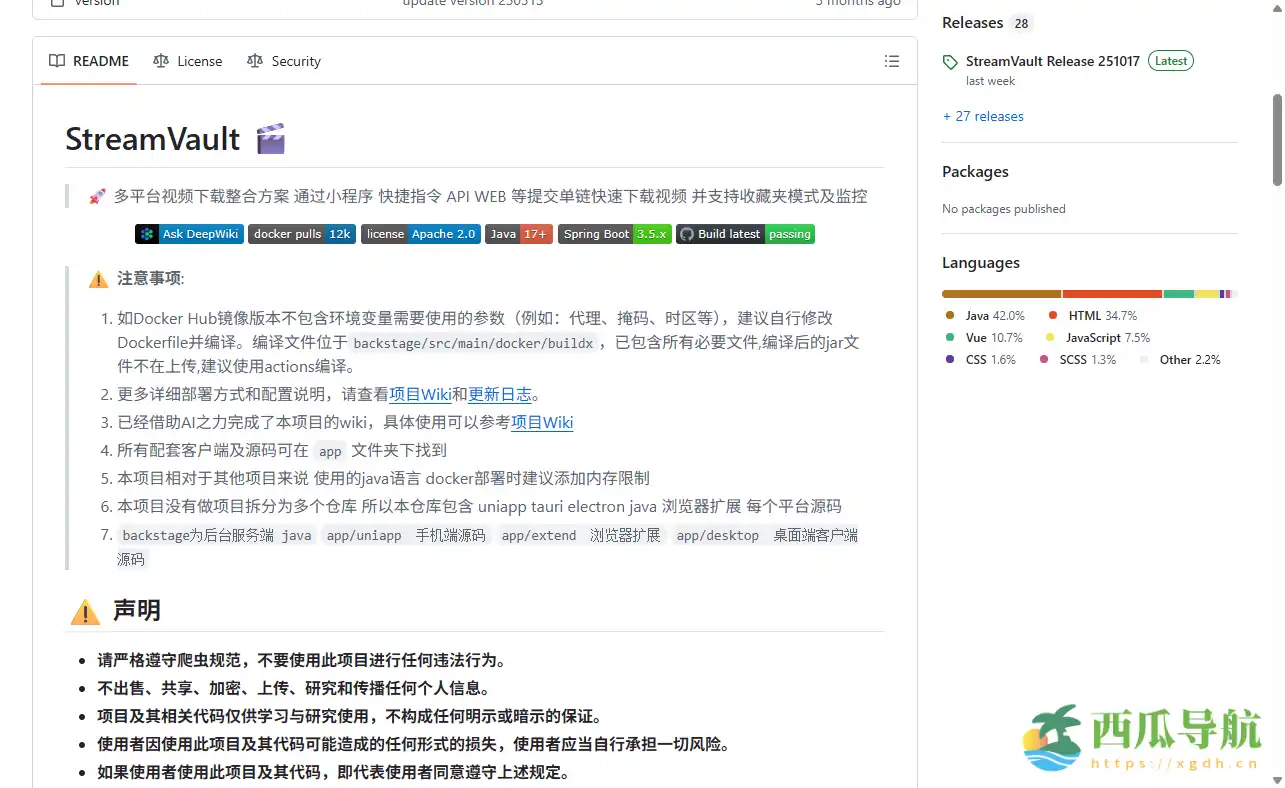The width and height of the screenshot is (1285, 788).
Task: Click the docker pulls 12k badge
Action: click(301, 234)
